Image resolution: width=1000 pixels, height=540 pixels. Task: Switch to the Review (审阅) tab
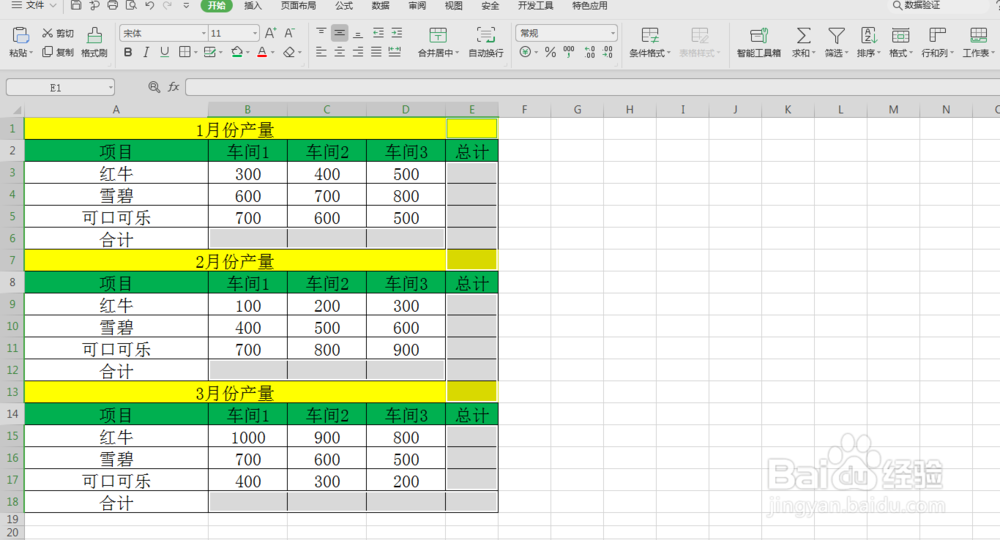pos(417,6)
